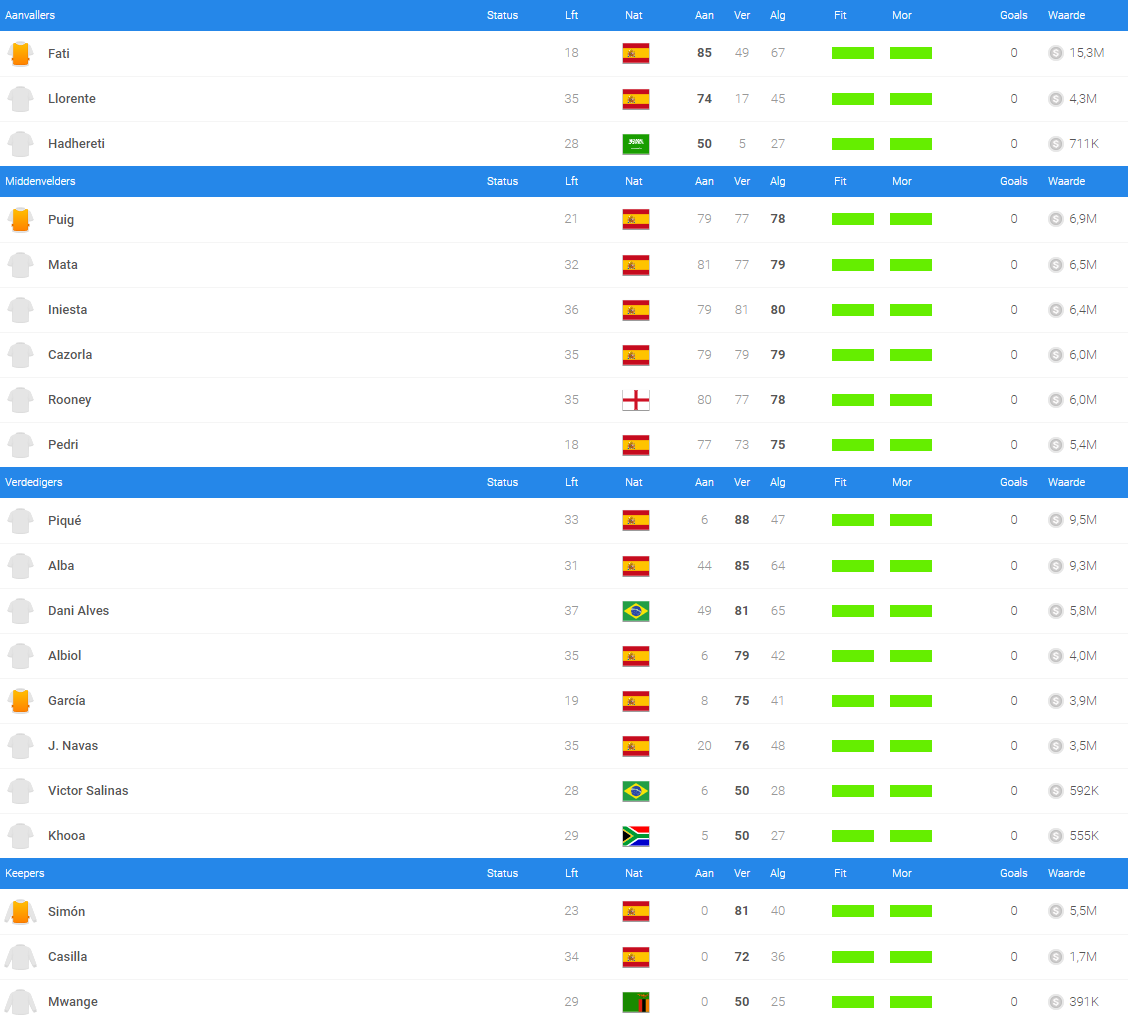Click the orange shirt icon beside Fati
This screenshot has height=1017, width=1128.
coord(21,53)
